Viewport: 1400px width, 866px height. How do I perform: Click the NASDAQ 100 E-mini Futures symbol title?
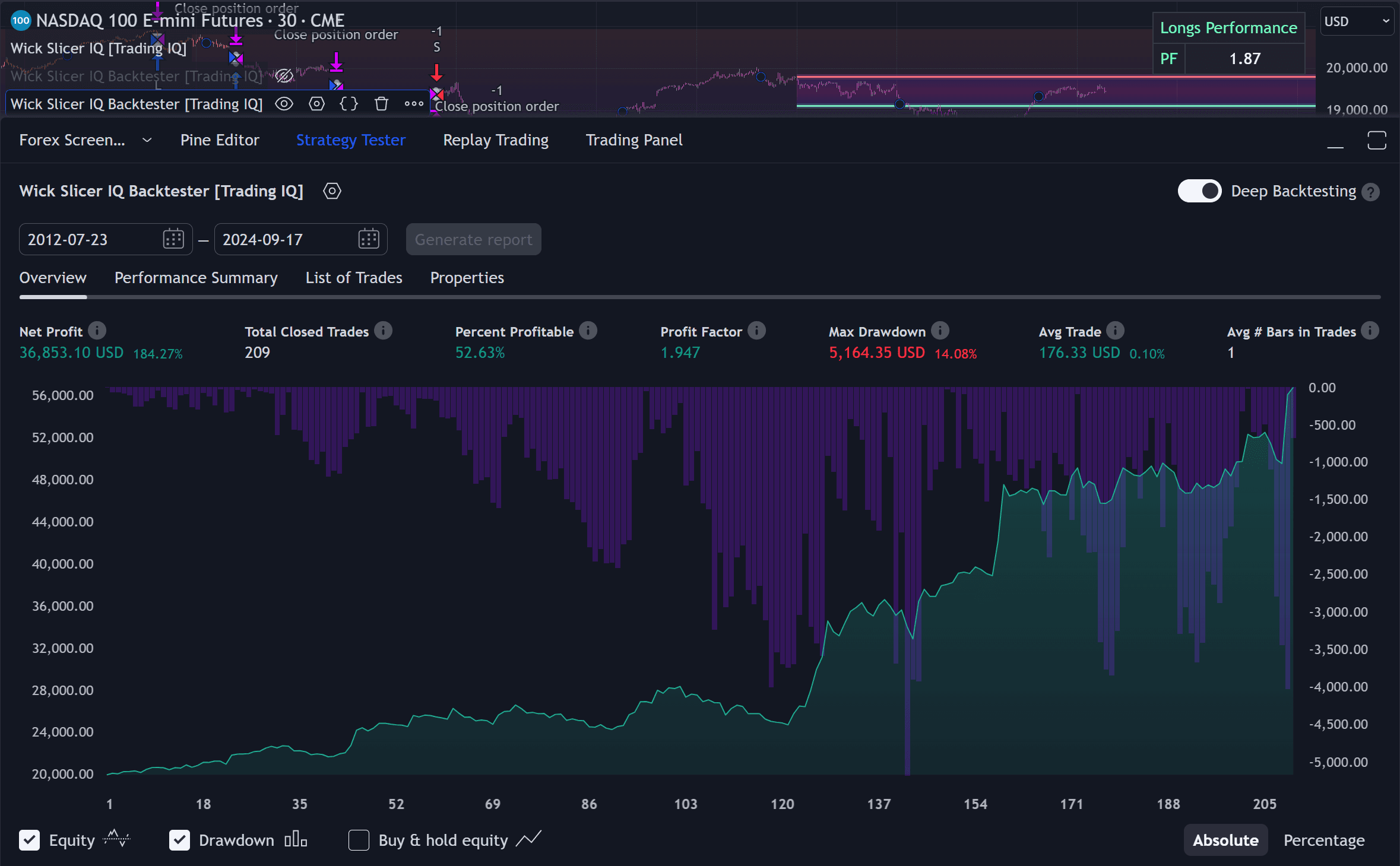click(190, 21)
